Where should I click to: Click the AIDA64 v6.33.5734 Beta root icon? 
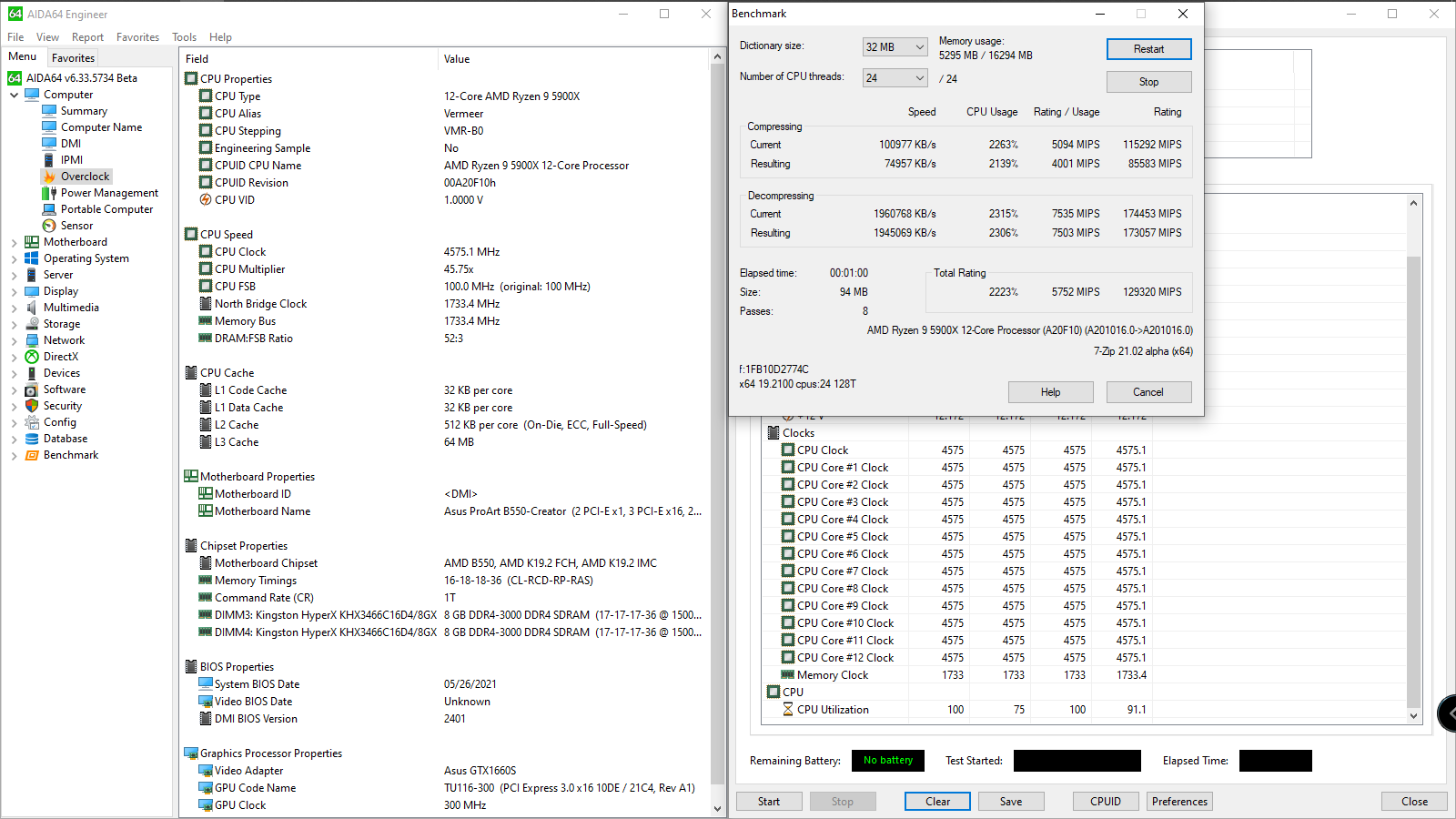(15, 78)
